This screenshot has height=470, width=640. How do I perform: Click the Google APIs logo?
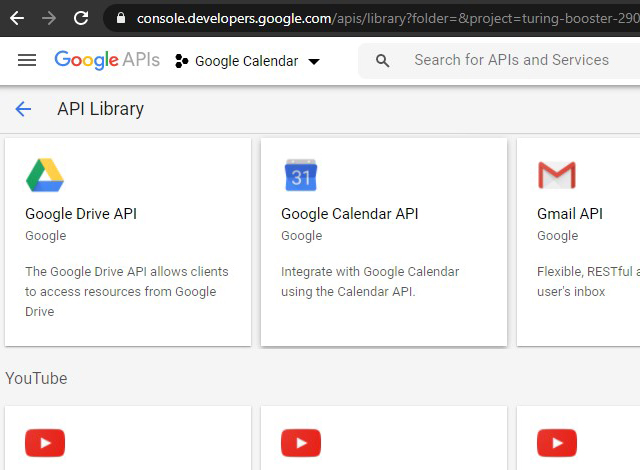pos(107,60)
